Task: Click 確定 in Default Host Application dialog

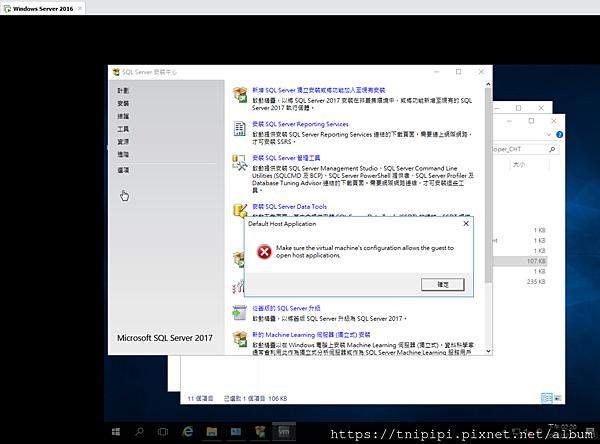Action: tap(443, 284)
